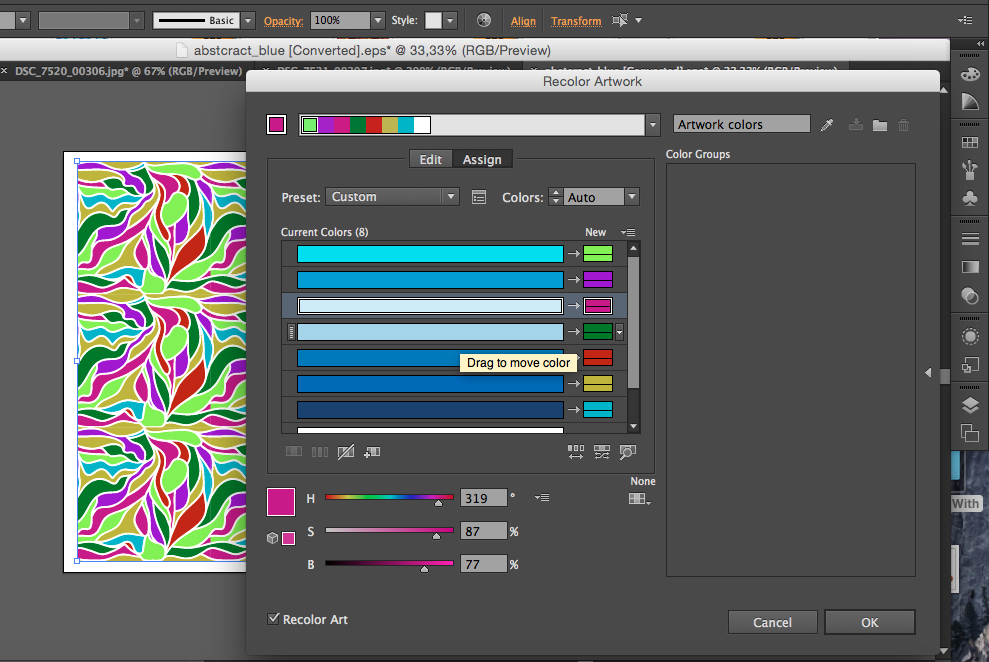Switch to DSC_7520_00306.jpg document tab

(128, 71)
